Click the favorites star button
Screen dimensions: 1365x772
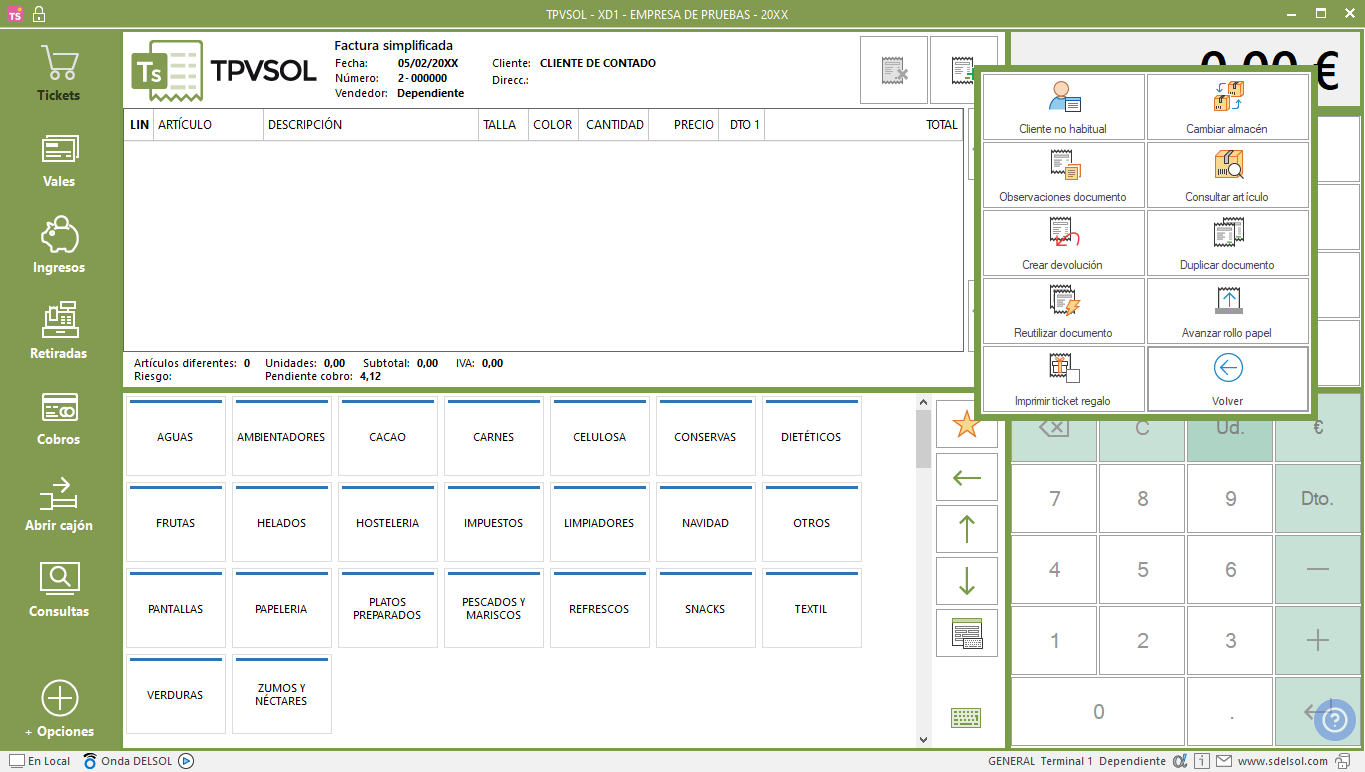pos(966,426)
